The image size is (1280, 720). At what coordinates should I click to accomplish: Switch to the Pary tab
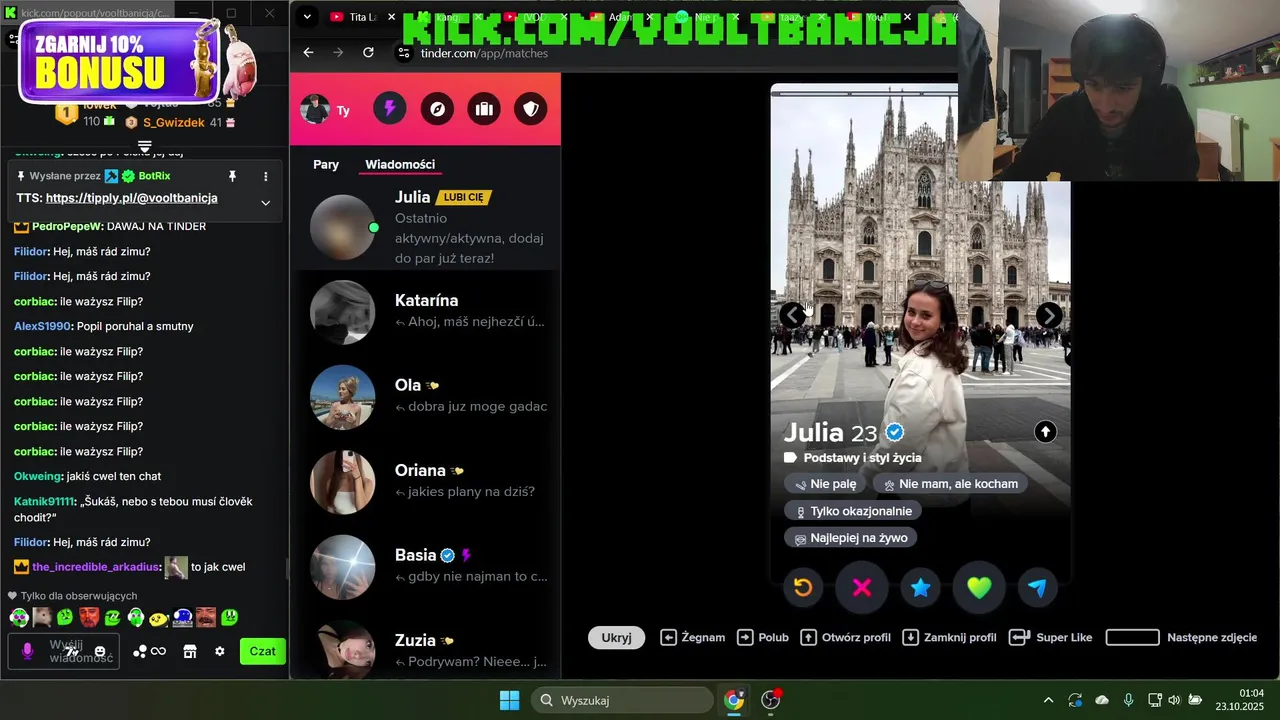326,164
